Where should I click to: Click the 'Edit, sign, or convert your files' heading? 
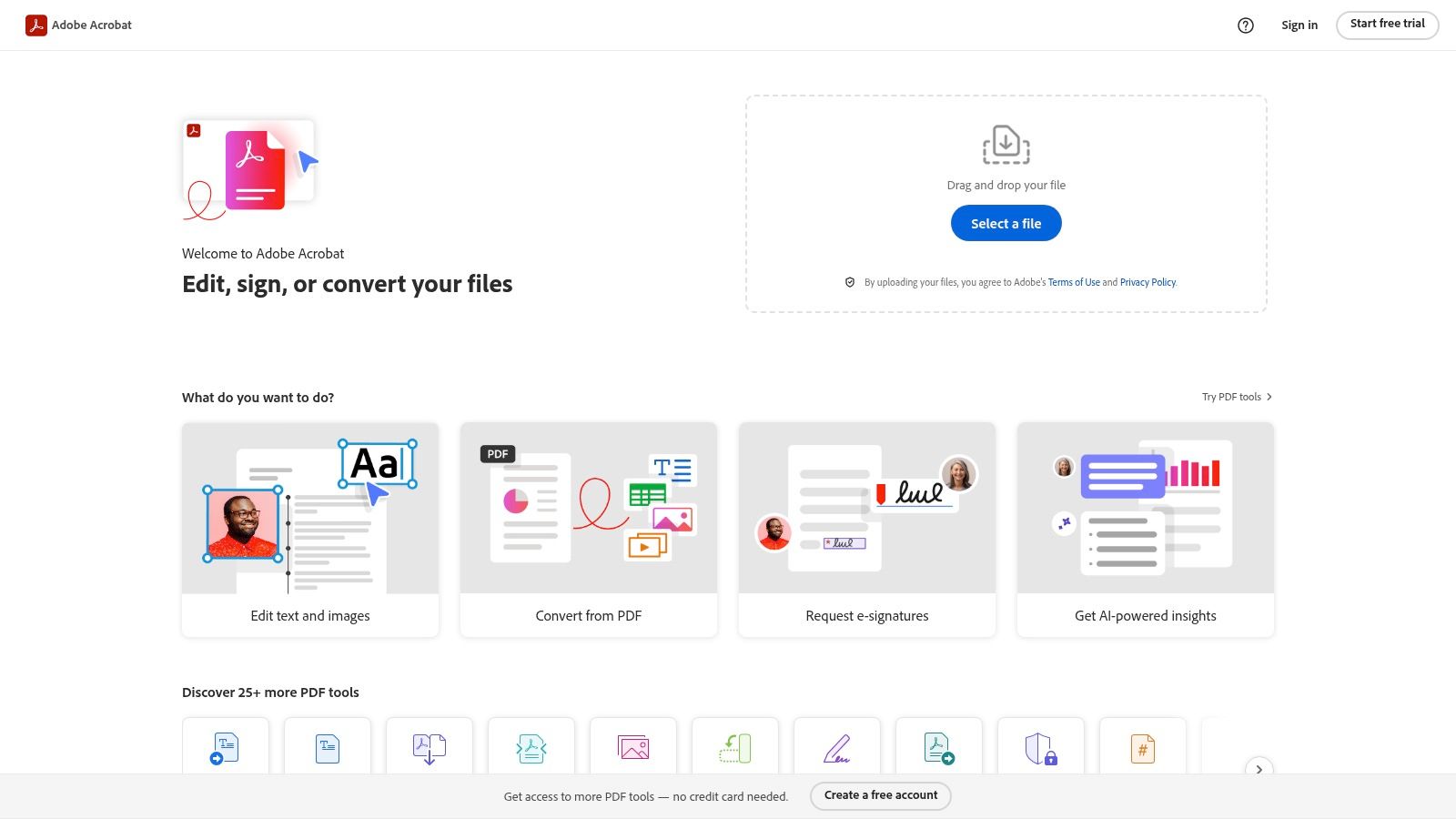coord(348,284)
